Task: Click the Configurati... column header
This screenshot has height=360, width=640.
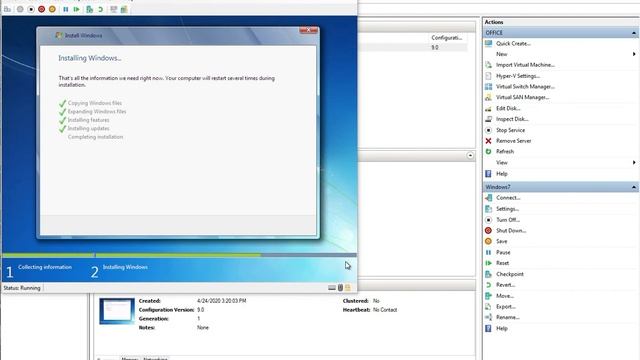Action: (x=447, y=38)
